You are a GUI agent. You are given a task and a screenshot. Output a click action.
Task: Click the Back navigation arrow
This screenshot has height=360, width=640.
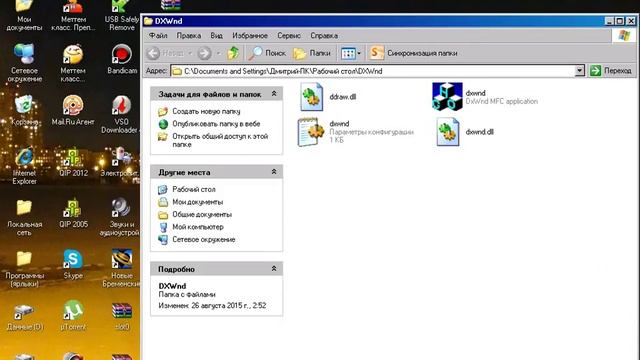pyautogui.click(x=153, y=53)
